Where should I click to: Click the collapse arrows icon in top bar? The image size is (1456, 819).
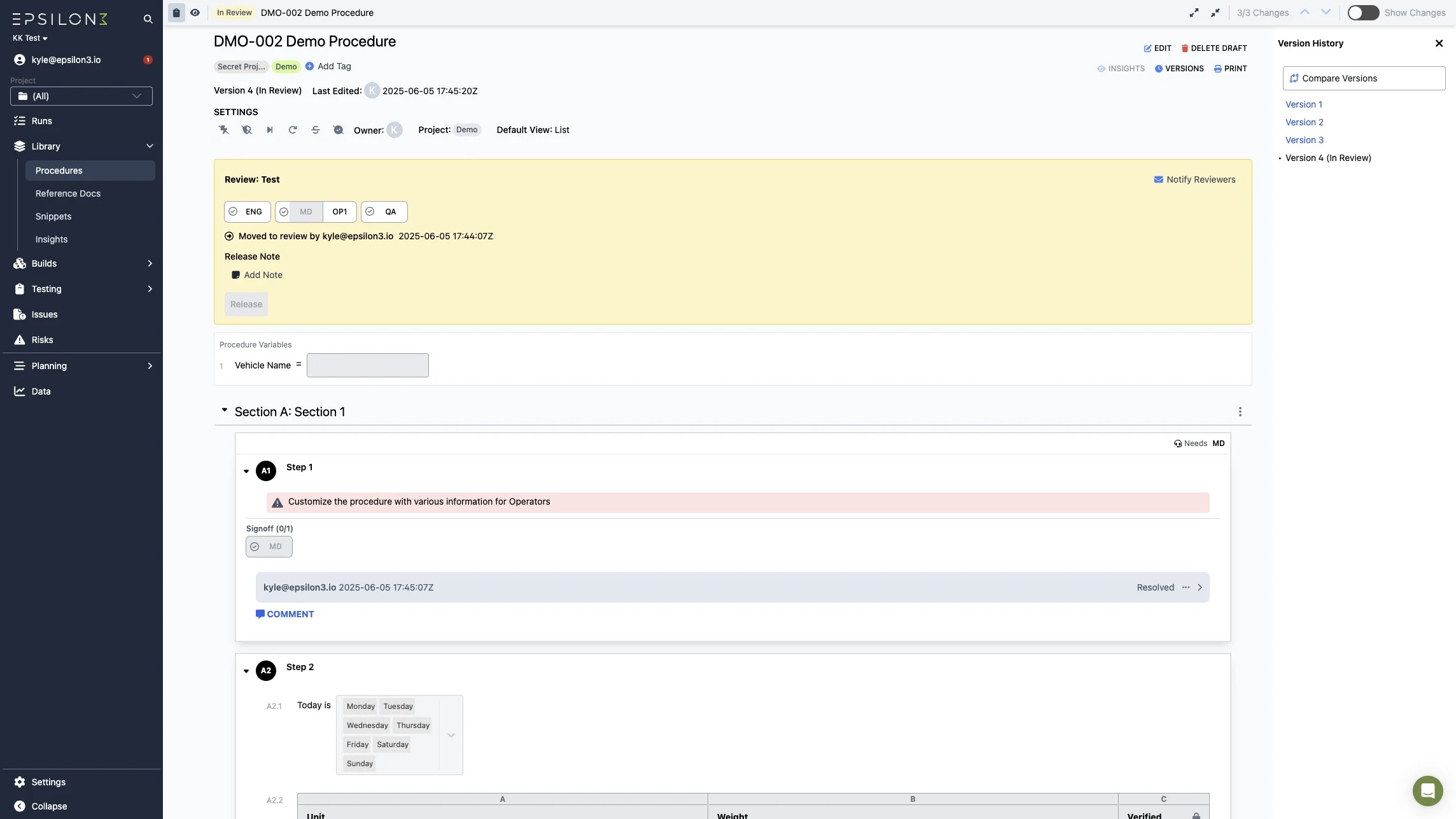coord(1215,13)
